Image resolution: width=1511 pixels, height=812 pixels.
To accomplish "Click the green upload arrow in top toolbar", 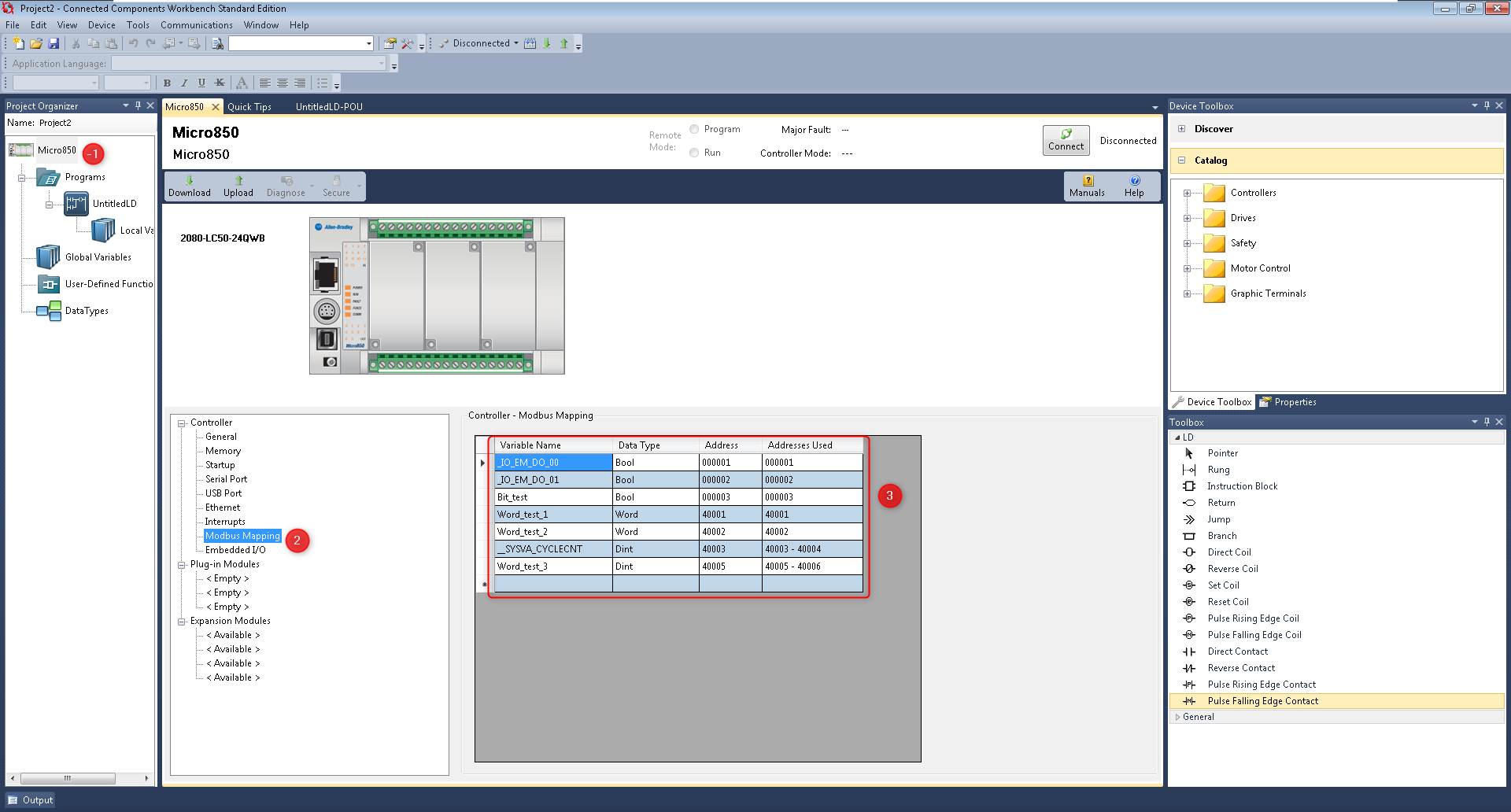I will (x=564, y=43).
